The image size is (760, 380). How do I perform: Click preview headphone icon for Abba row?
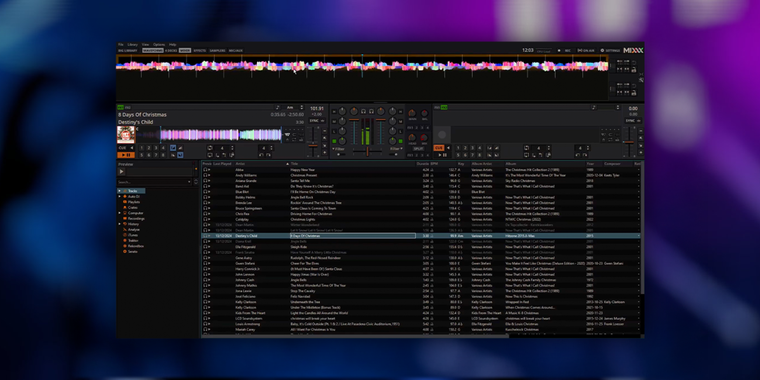tap(205, 170)
